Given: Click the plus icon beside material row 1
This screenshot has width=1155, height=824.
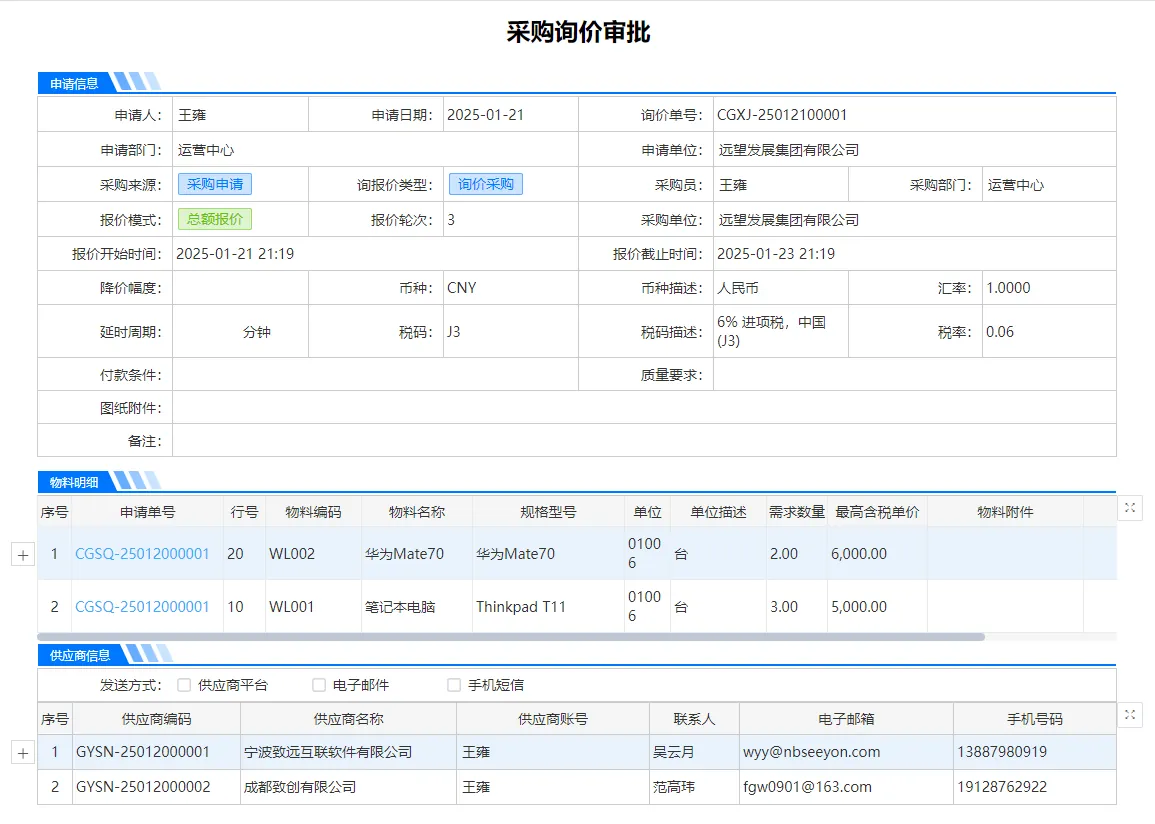Looking at the screenshot, I should [x=23, y=555].
